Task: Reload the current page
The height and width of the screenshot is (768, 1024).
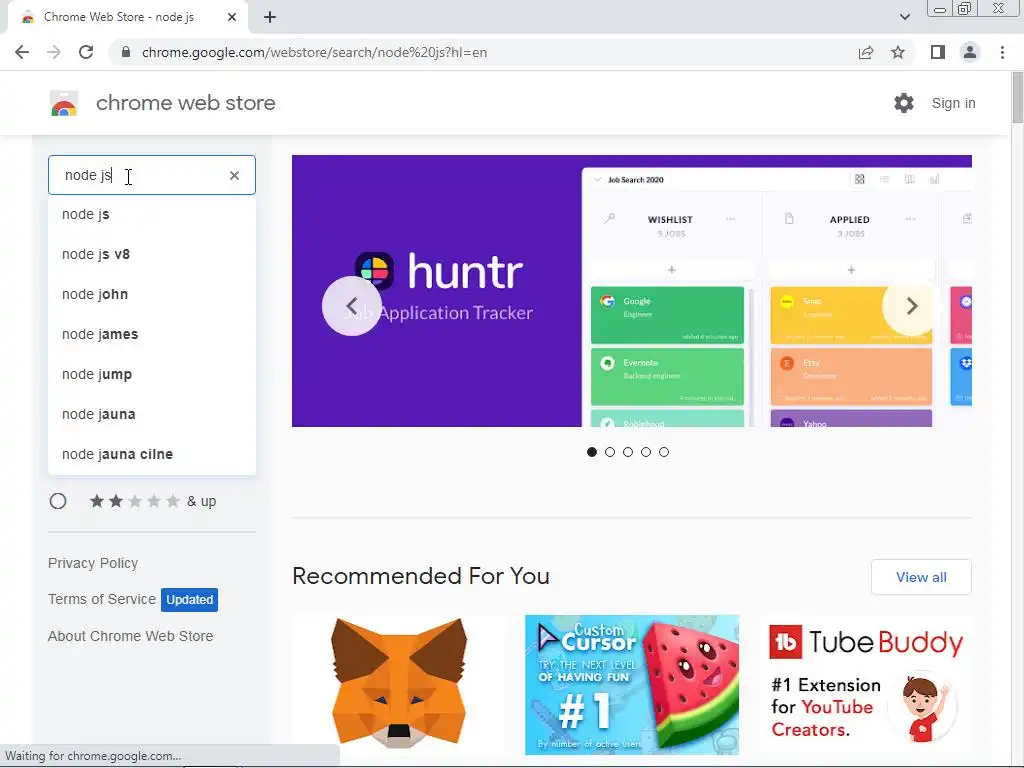Action: (x=86, y=52)
